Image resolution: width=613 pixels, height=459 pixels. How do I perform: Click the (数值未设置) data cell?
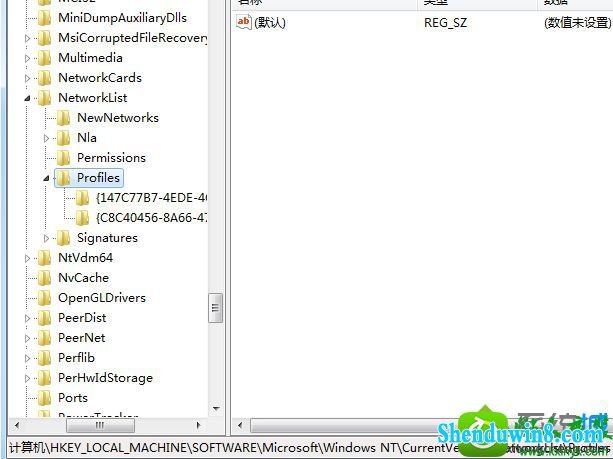578,22
